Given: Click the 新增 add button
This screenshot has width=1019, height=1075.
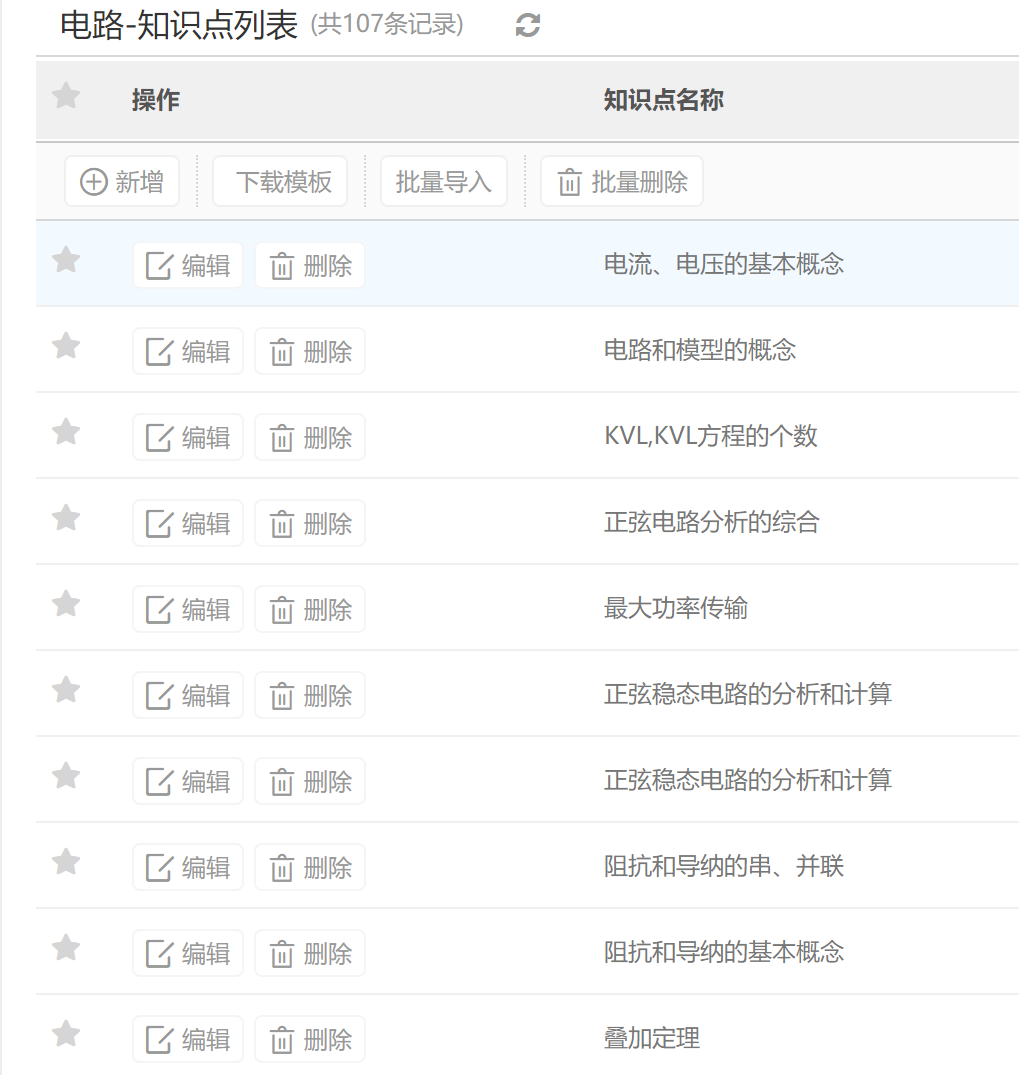Looking at the screenshot, I should click(x=122, y=182).
